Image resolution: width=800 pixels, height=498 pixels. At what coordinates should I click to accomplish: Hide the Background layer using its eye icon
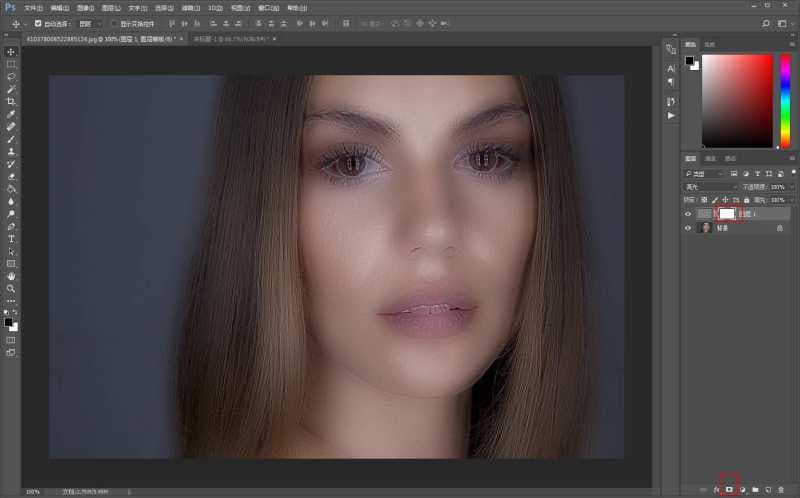point(687,228)
